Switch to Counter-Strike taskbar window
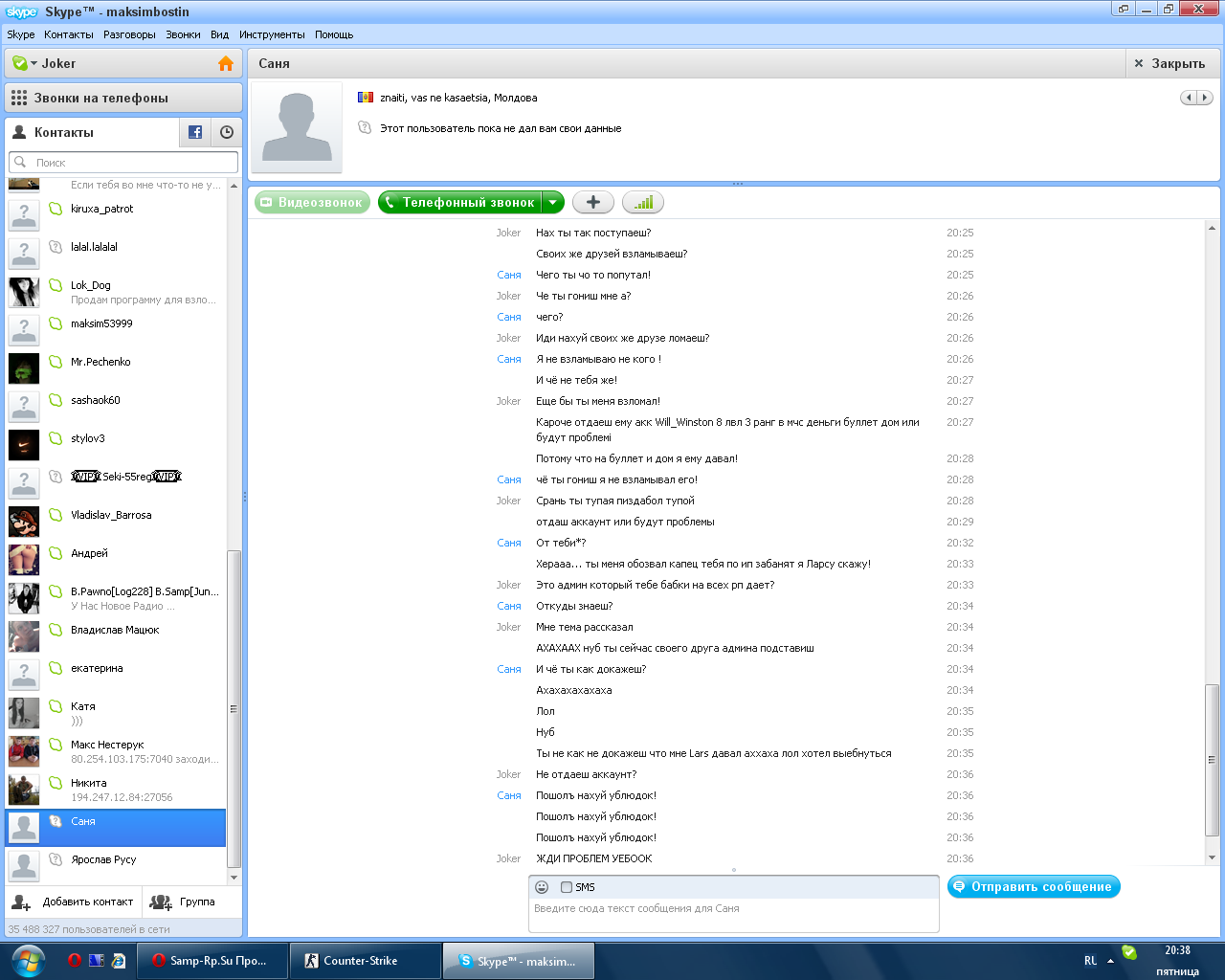Screen dimensions: 1225x980 [x=366, y=961]
